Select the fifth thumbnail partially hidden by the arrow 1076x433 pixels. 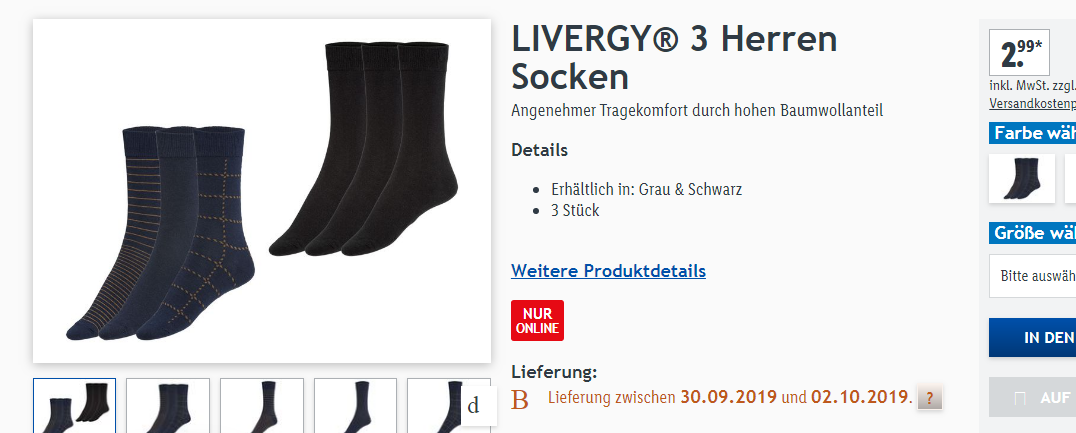(434, 406)
